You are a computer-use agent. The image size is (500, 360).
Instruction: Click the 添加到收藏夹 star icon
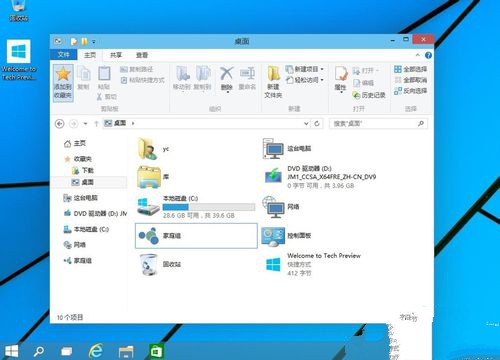click(x=63, y=73)
